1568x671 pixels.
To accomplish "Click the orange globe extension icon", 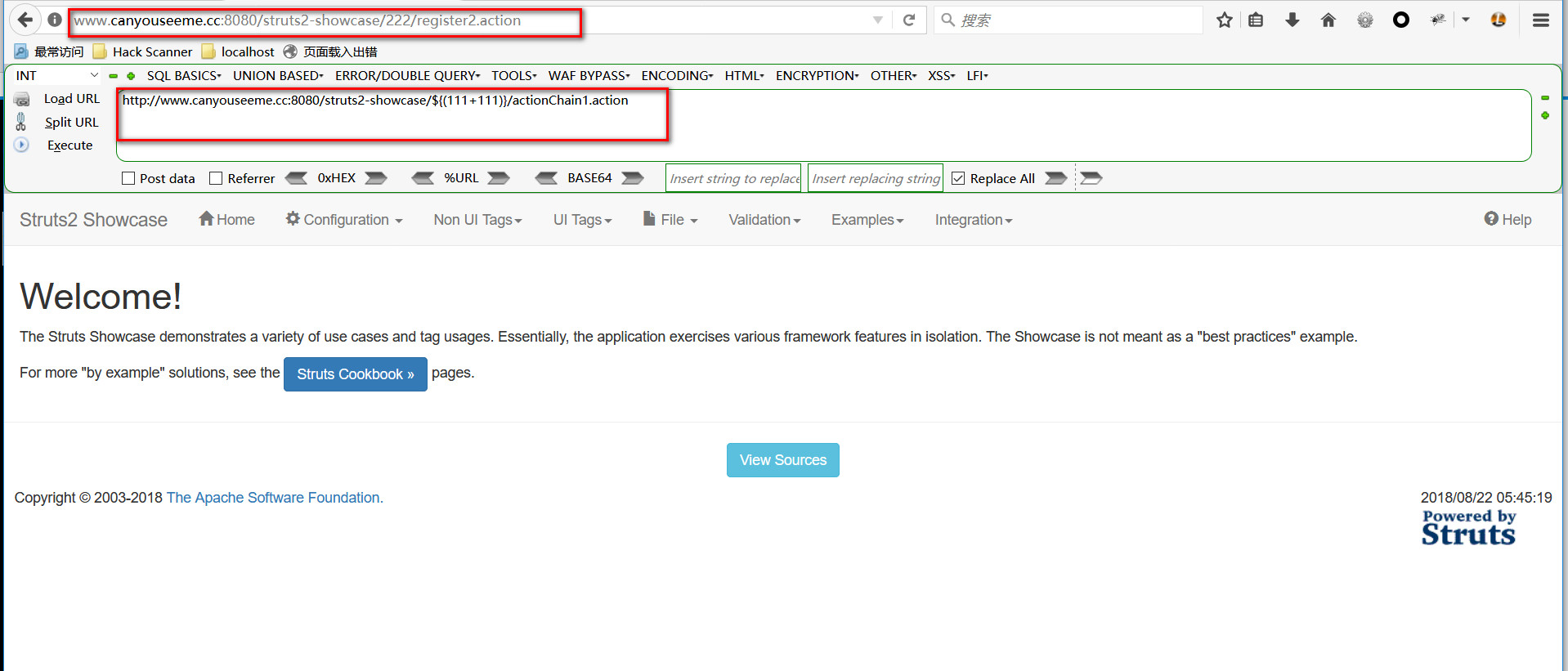I will (x=1499, y=20).
